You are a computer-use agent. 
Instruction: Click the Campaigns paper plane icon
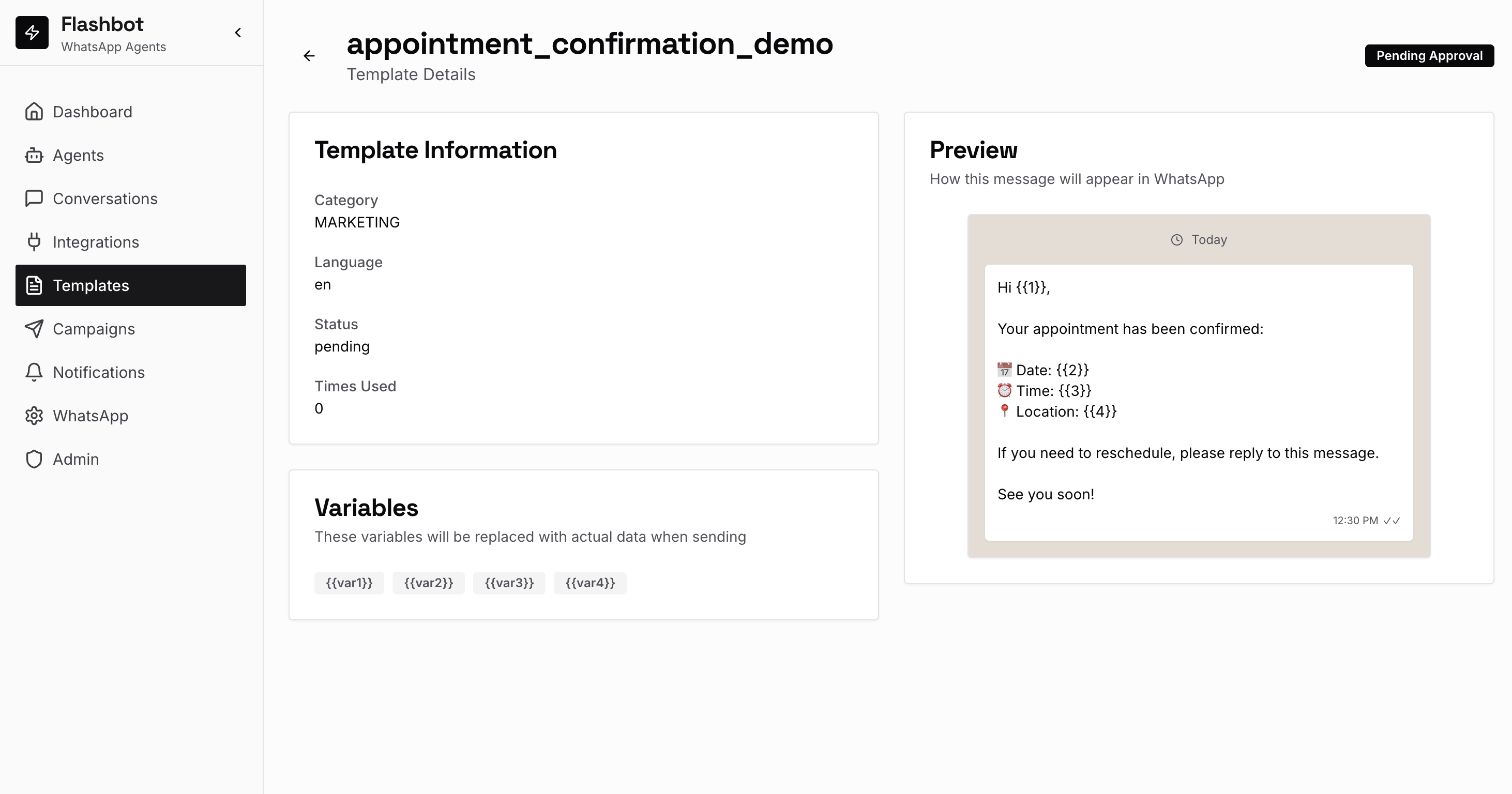click(34, 329)
